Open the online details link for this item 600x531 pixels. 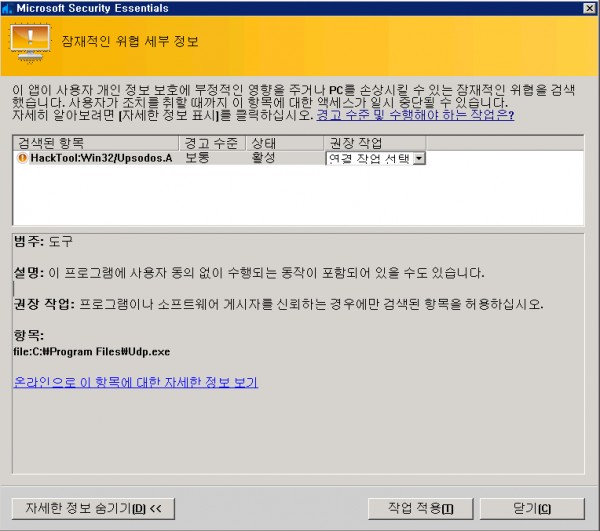tap(136, 382)
